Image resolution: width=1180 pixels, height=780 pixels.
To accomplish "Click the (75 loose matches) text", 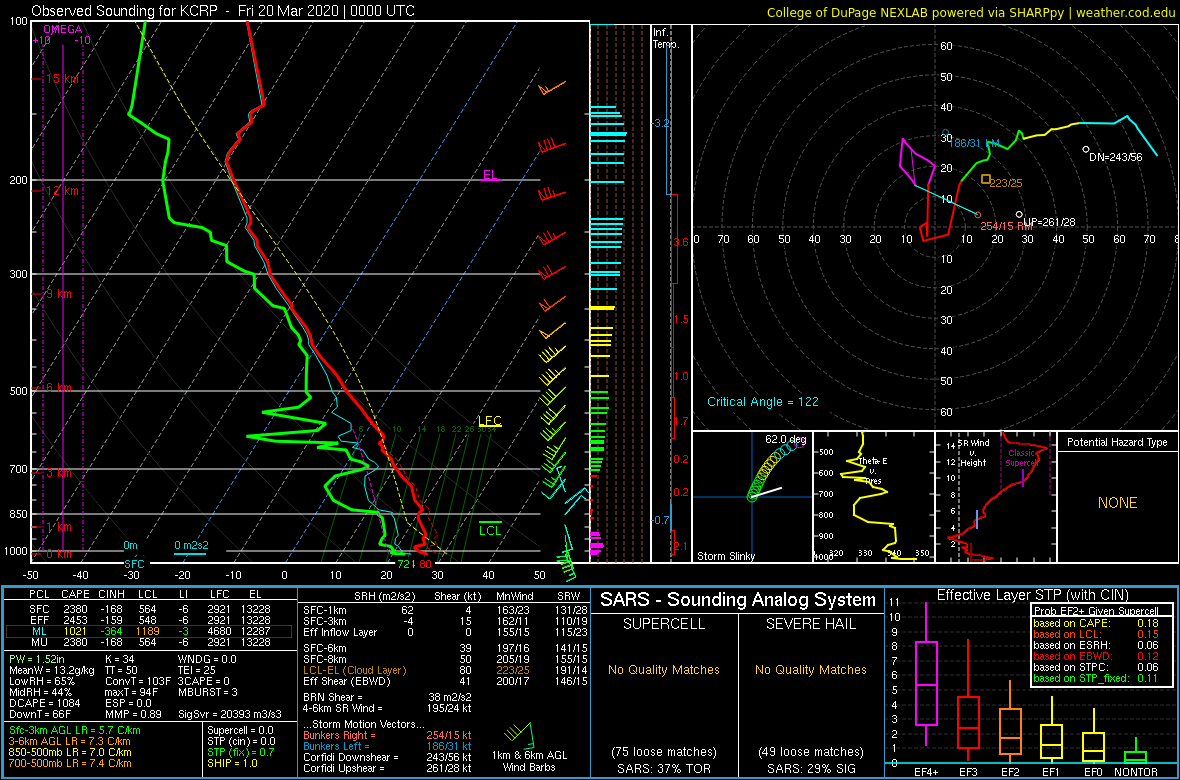I will [x=664, y=751].
